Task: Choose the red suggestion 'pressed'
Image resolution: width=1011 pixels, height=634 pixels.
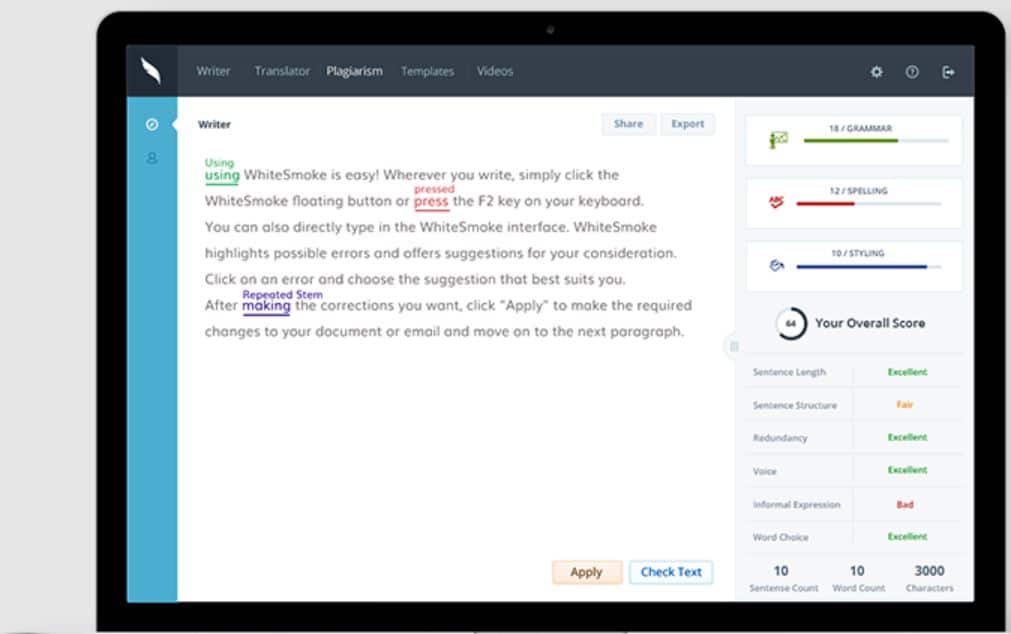Action: 434,189
